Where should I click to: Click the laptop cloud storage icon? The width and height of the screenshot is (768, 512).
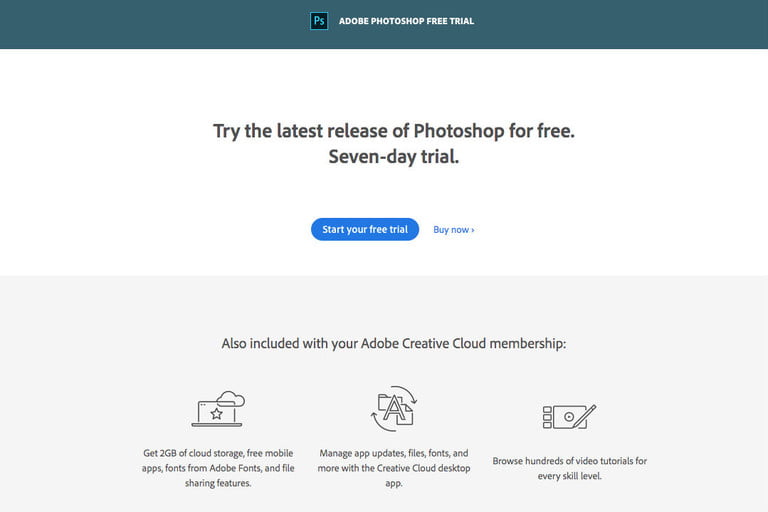coord(218,409)
